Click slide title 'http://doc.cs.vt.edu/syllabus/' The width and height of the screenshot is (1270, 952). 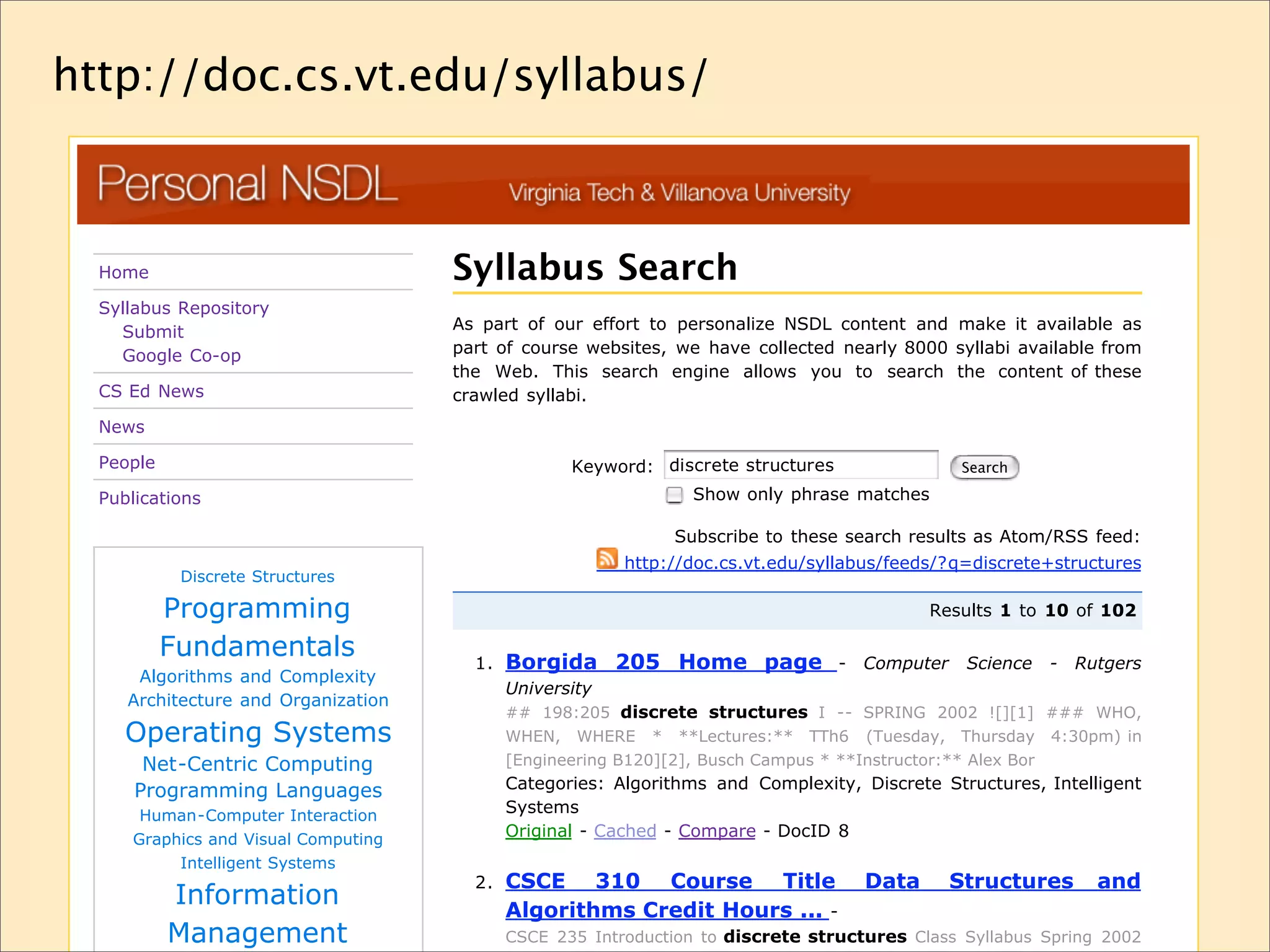[380, 76]
